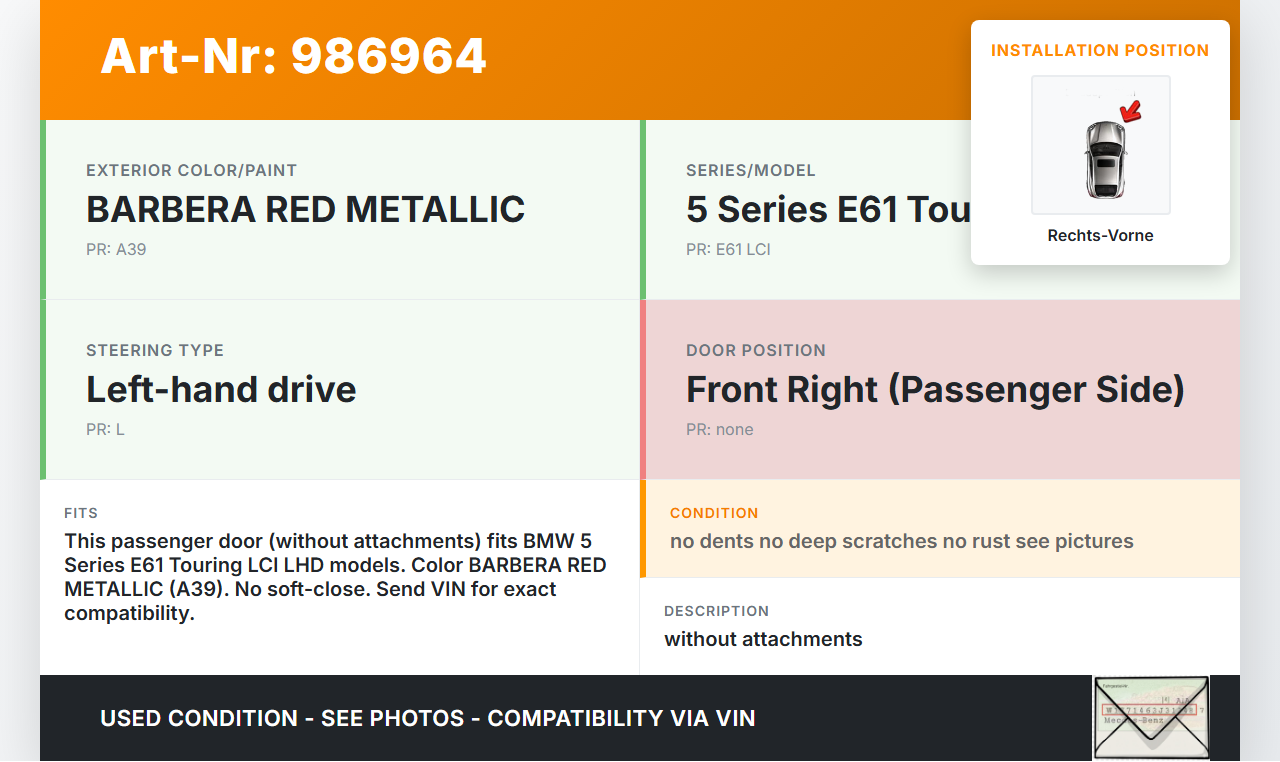The image size is (1280, 762).
Task: Click the INSTALLATION POSITION heading
Action: coord(1100,50)
